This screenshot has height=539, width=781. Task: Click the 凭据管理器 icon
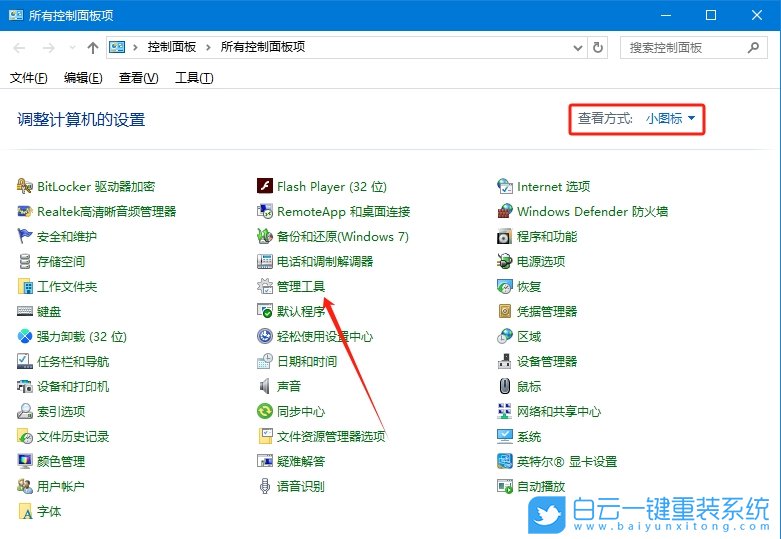505,311
